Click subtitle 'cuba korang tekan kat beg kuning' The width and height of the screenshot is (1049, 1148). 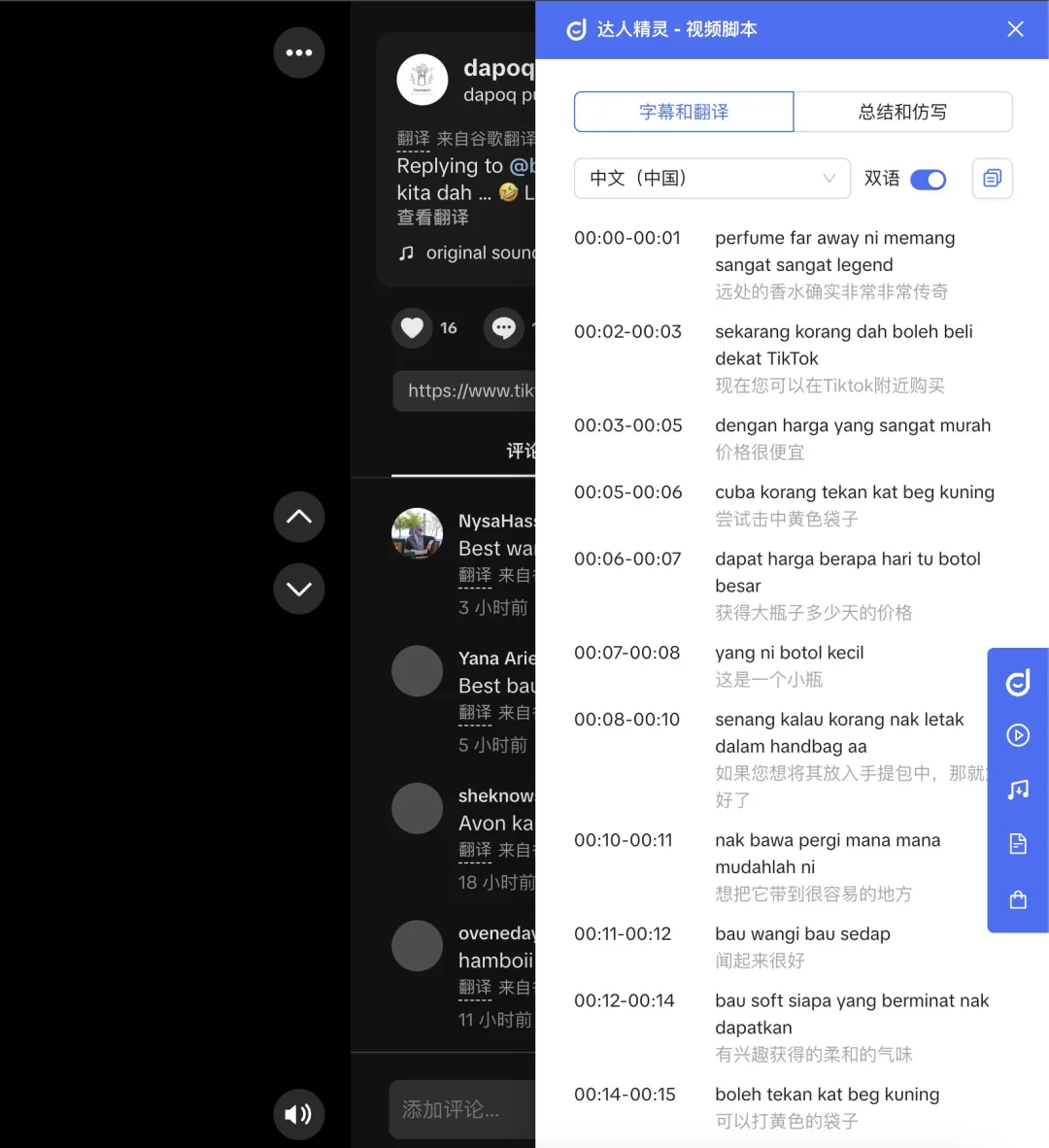click(855, 492)
